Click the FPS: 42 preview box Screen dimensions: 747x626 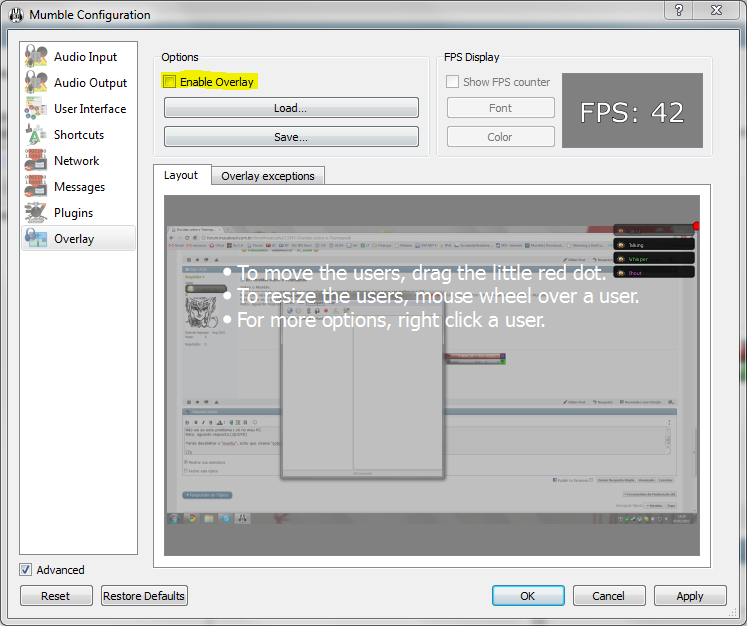point(632,111)
